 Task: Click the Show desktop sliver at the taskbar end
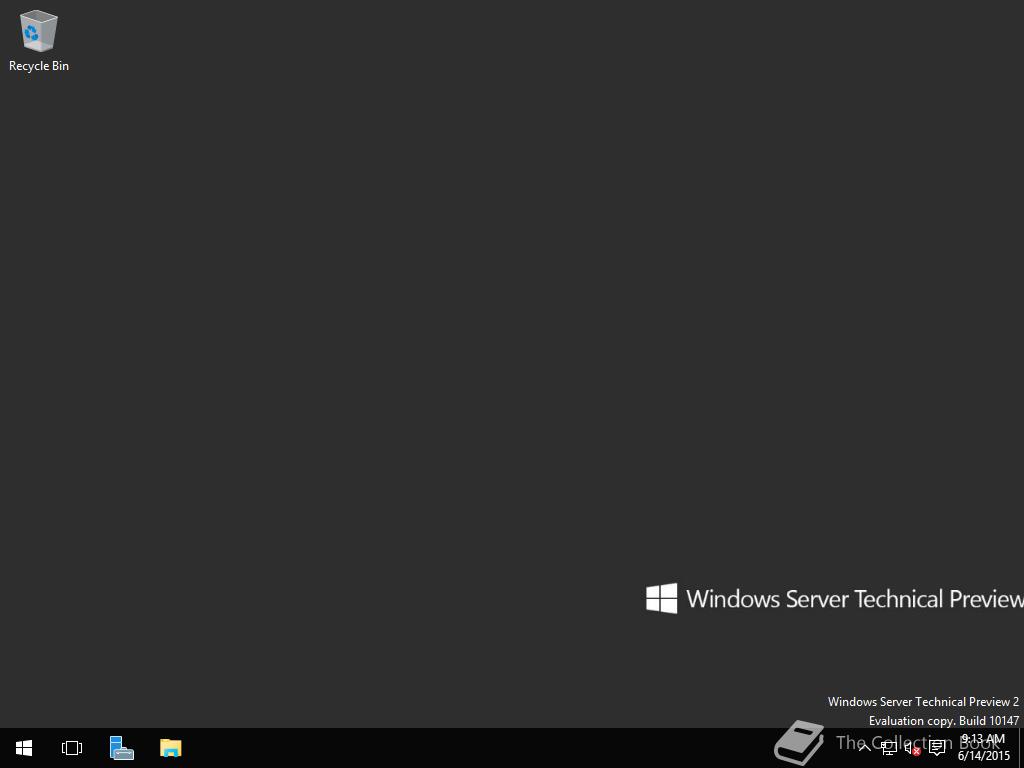(x=1021, y=748)
